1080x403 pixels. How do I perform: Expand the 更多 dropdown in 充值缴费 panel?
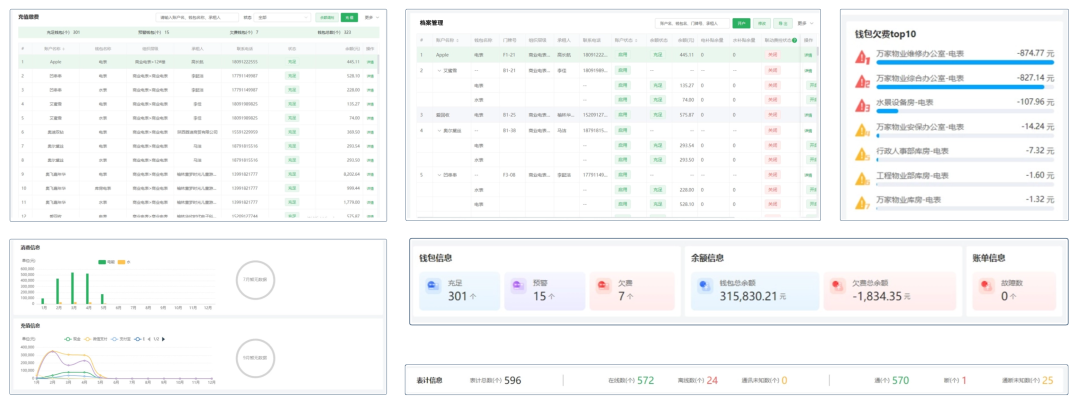pyautogui.click(x=371, y=18)
